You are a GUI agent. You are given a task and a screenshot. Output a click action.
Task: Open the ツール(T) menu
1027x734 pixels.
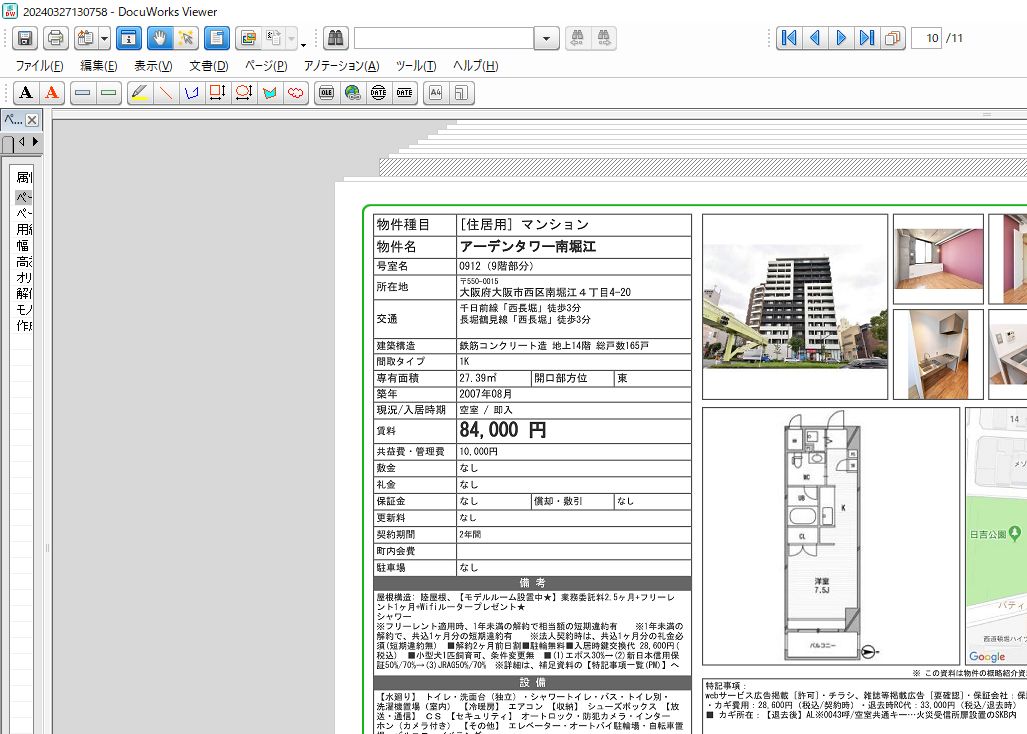point(416,65)
